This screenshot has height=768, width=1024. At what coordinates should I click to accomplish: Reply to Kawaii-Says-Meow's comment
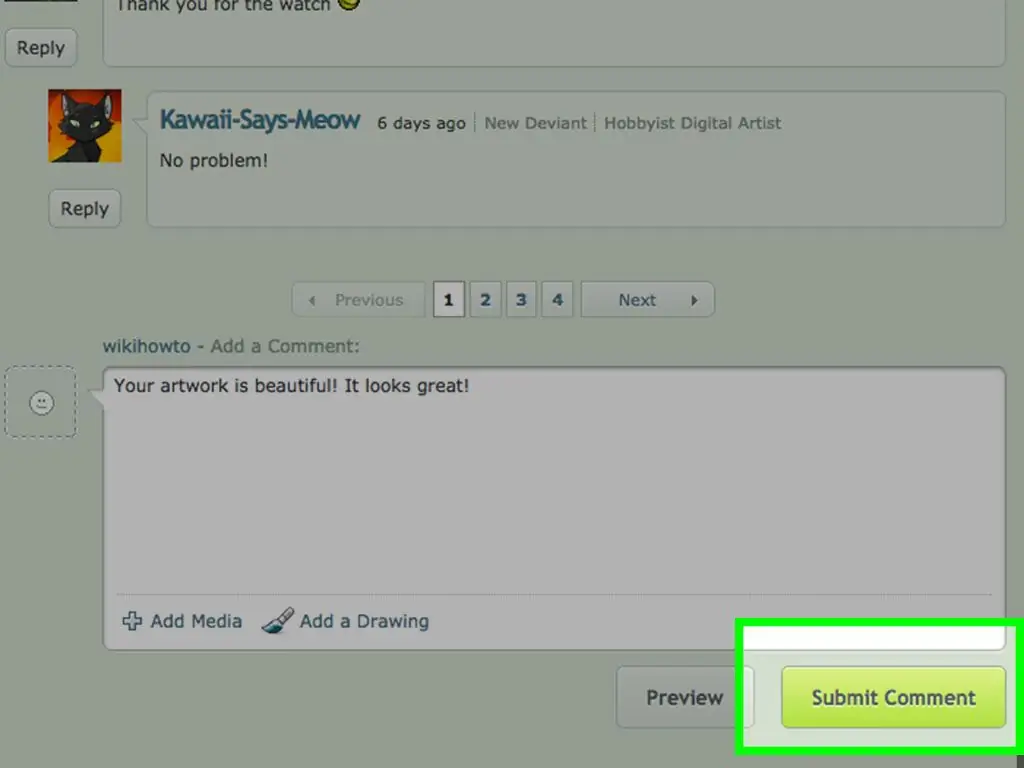[85, 208]
